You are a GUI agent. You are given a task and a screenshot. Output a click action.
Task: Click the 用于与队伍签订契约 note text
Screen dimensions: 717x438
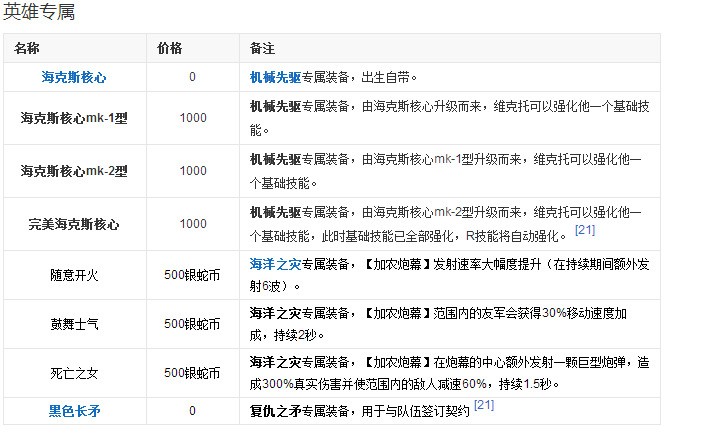416,411
